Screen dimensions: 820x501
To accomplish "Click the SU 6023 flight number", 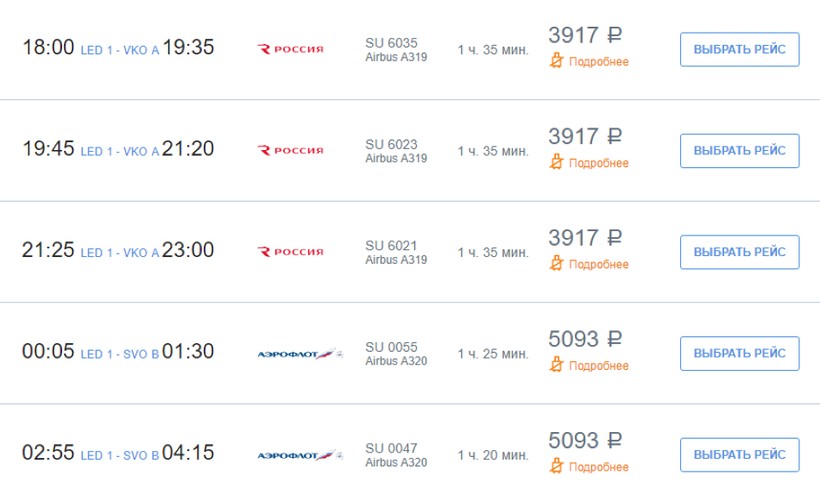I will [391, 145].
